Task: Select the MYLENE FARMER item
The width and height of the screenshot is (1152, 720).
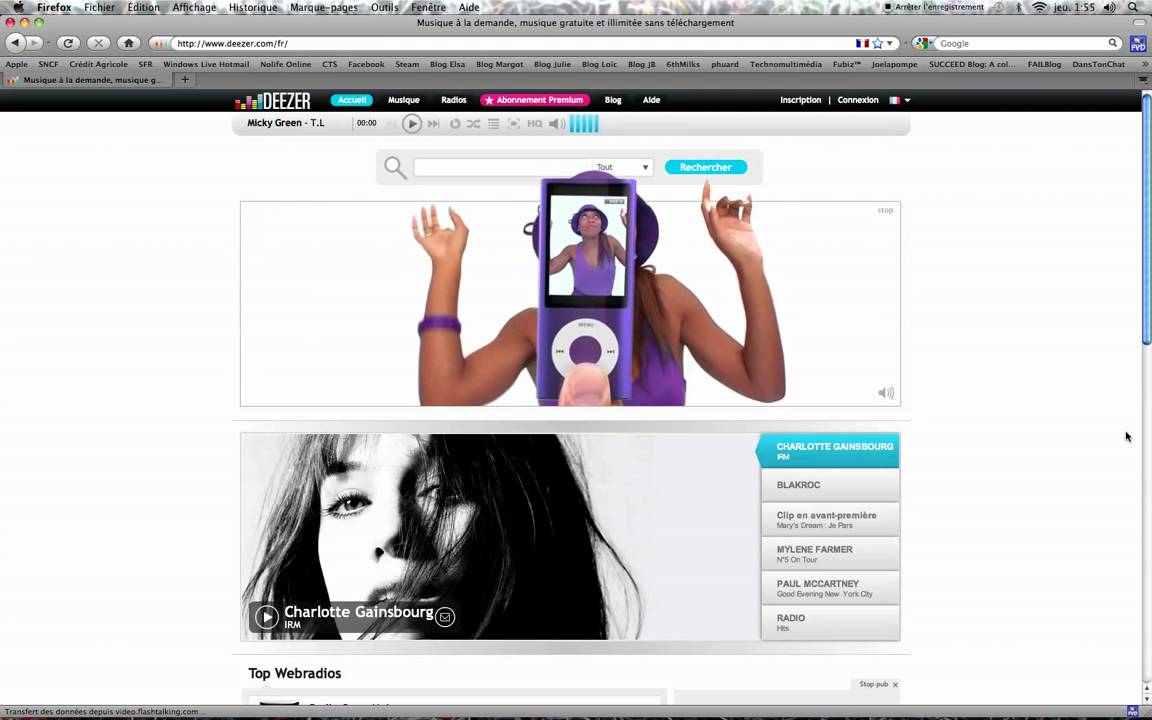Action: click(830, 554)
